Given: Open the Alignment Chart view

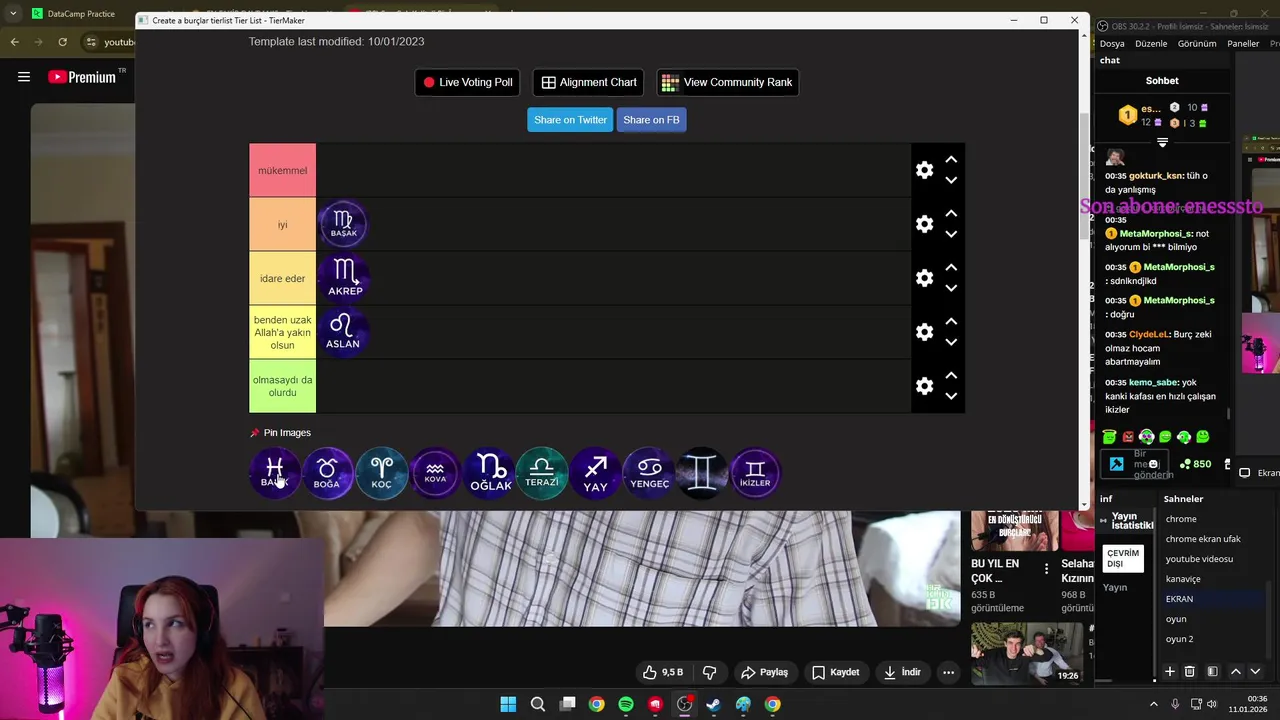Looking at the screenshot, I should click(x=589, y=82).
